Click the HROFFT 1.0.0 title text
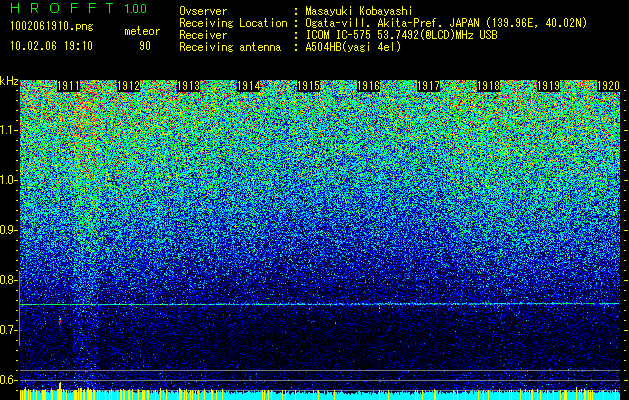Image resolution: width=629 pixels, height=400 pixels. (79, 8)
